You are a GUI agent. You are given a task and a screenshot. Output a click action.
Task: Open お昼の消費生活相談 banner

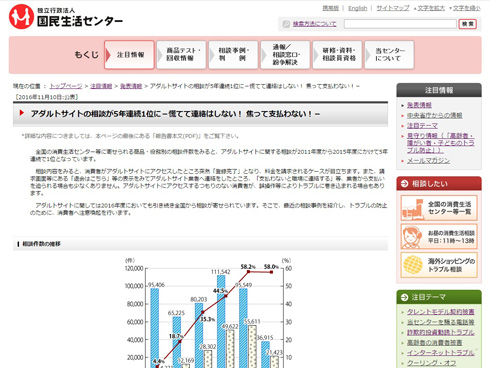pyautogui.click(x=439, y=236)
